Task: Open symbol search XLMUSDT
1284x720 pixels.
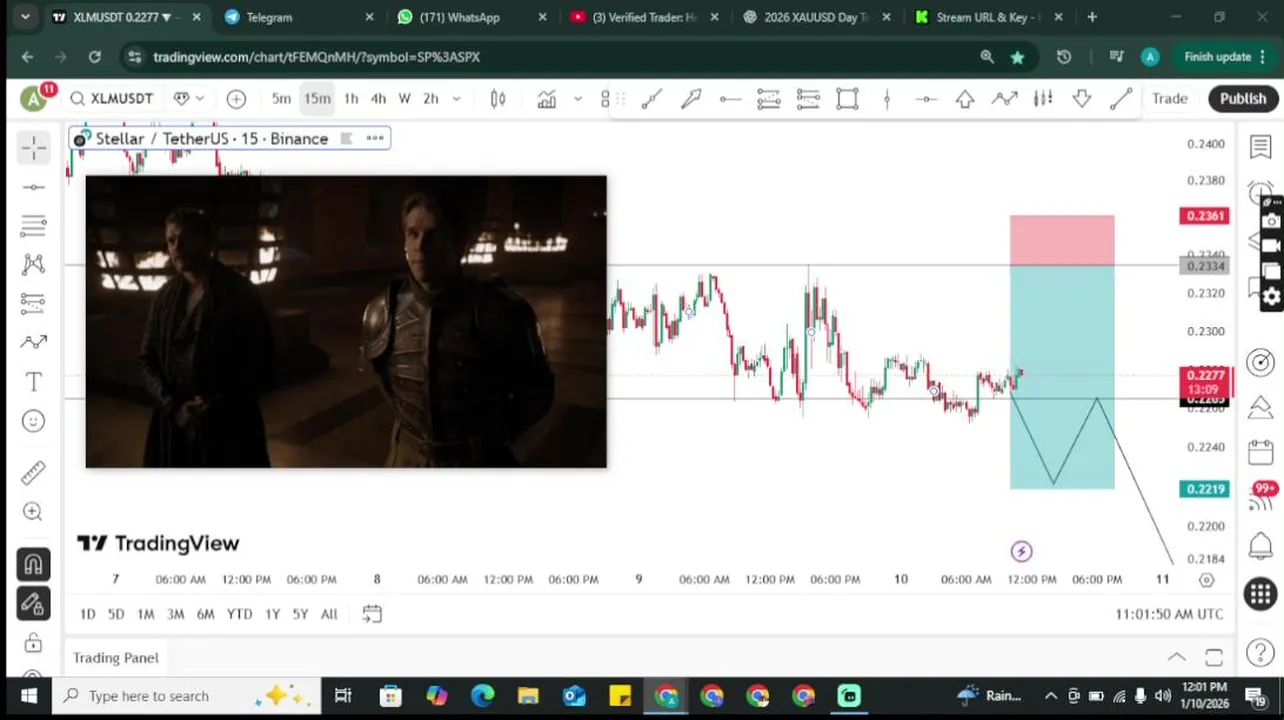Action: click(111, 98)
